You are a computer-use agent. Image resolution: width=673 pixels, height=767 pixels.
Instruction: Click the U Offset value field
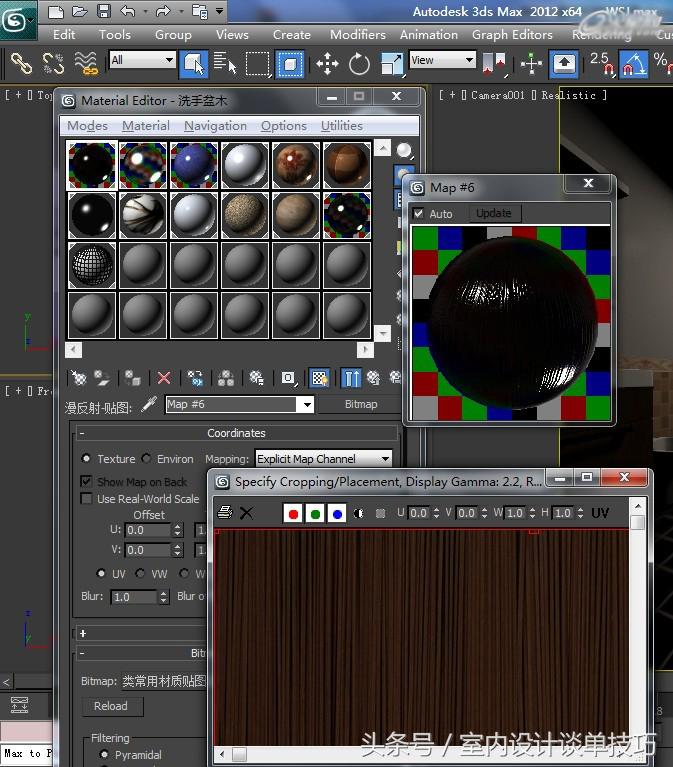point(148,530)
